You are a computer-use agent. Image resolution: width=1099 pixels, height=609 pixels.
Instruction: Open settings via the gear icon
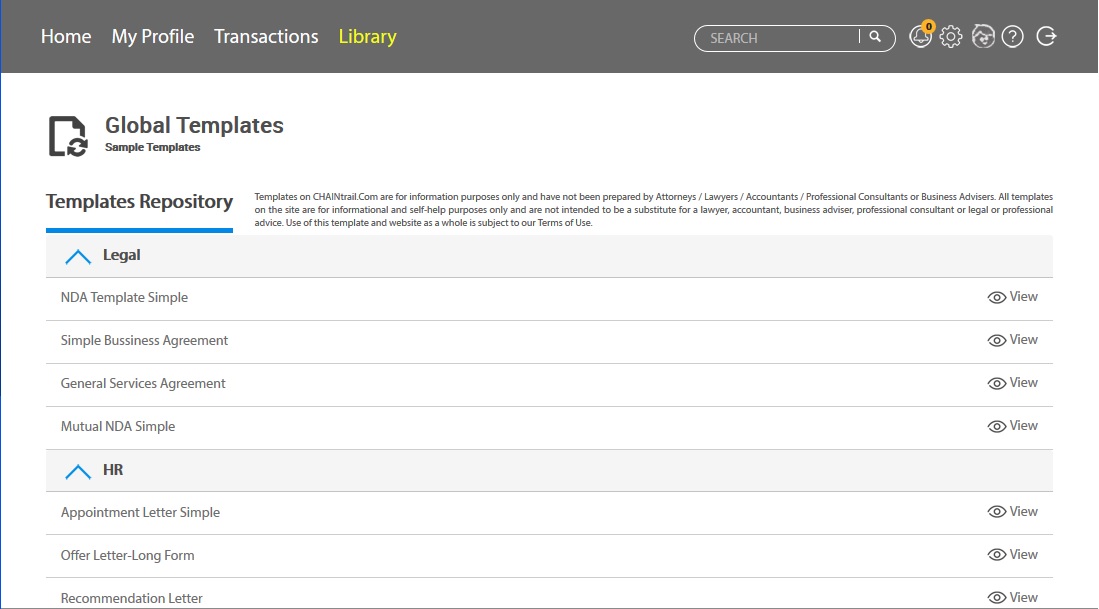(x=951, y=38)
